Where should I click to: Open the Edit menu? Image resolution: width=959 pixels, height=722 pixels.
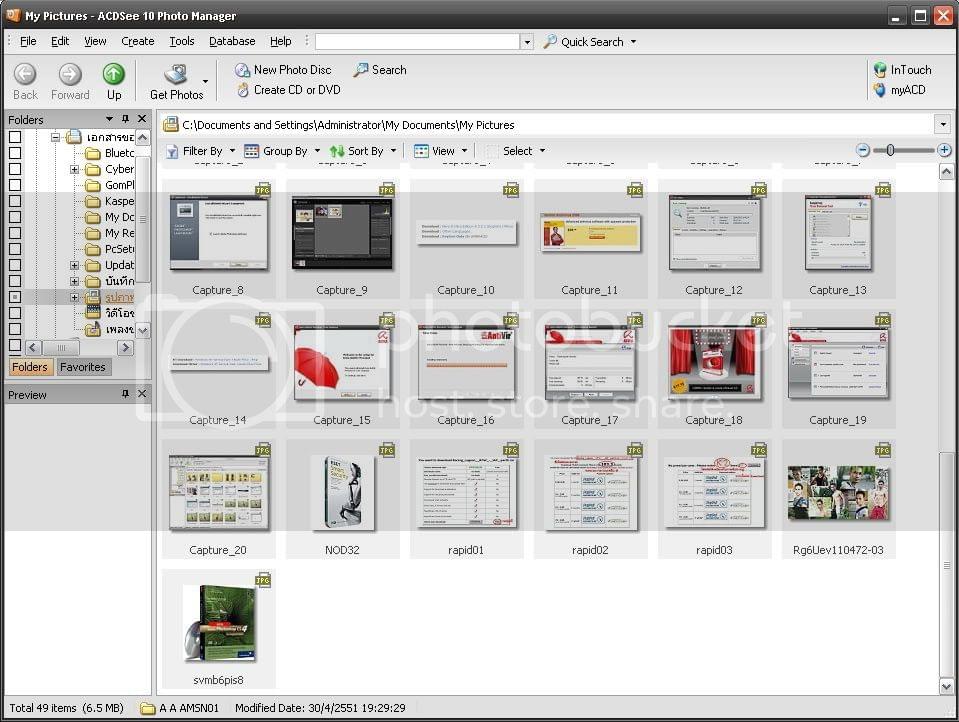pyautogui.click(x=60, y=41)
